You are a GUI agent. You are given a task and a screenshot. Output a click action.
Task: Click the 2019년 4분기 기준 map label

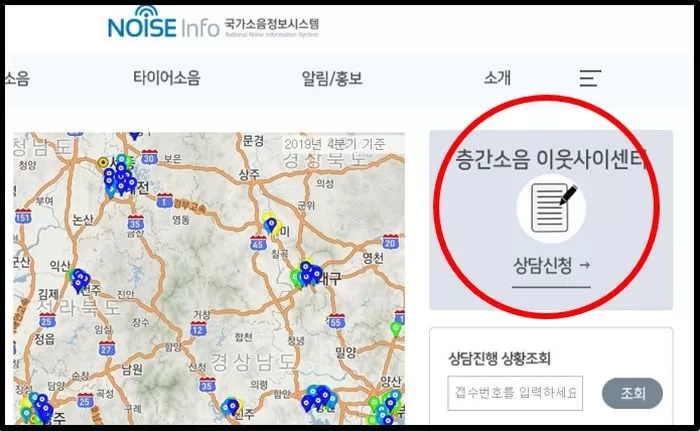click(x=334, y=144)
